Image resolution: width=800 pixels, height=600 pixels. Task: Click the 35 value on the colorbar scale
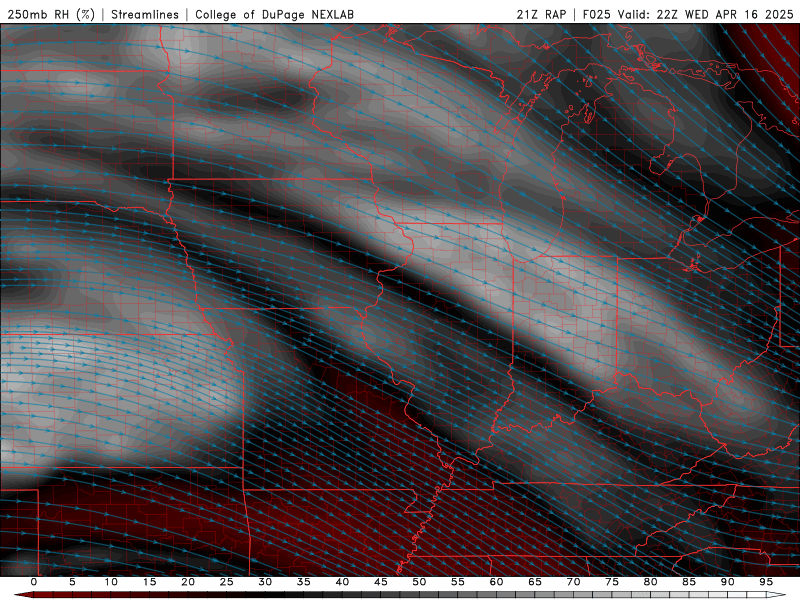point(304,582)
